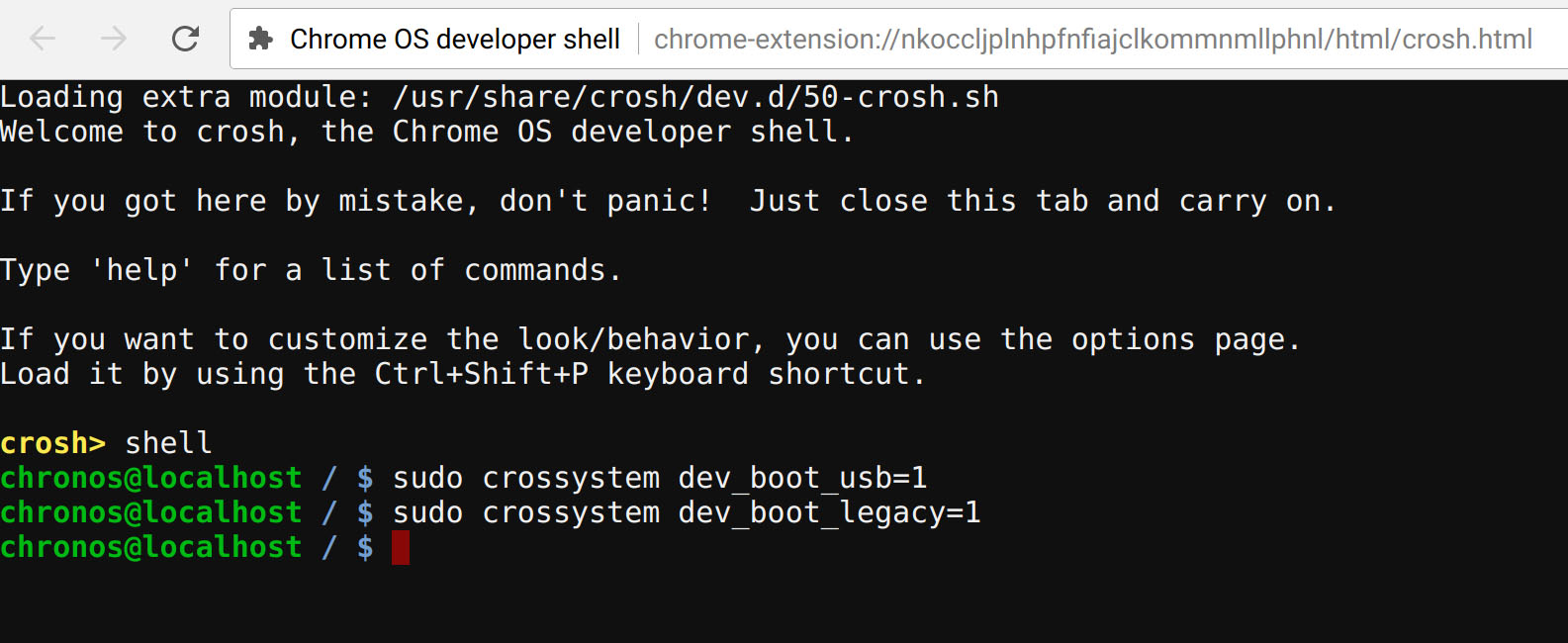Click the red terminal cursor block
This screenshot has width=1568, height=643.
(401, 547)
